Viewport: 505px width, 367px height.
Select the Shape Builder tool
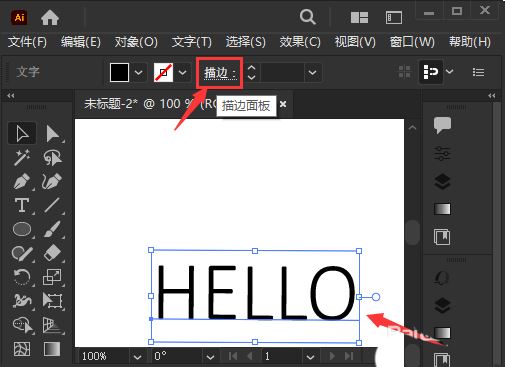pyautogui.click(x=23, y=325)
